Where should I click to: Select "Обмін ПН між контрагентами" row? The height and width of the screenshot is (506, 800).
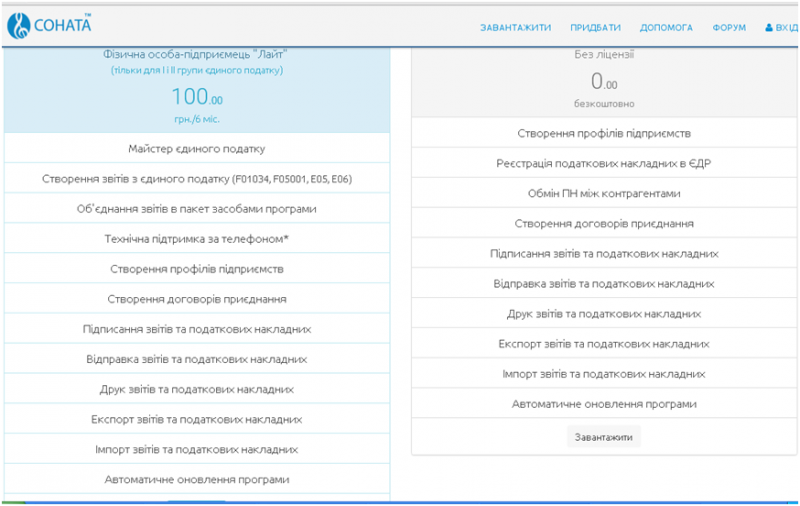click(603, 193)
